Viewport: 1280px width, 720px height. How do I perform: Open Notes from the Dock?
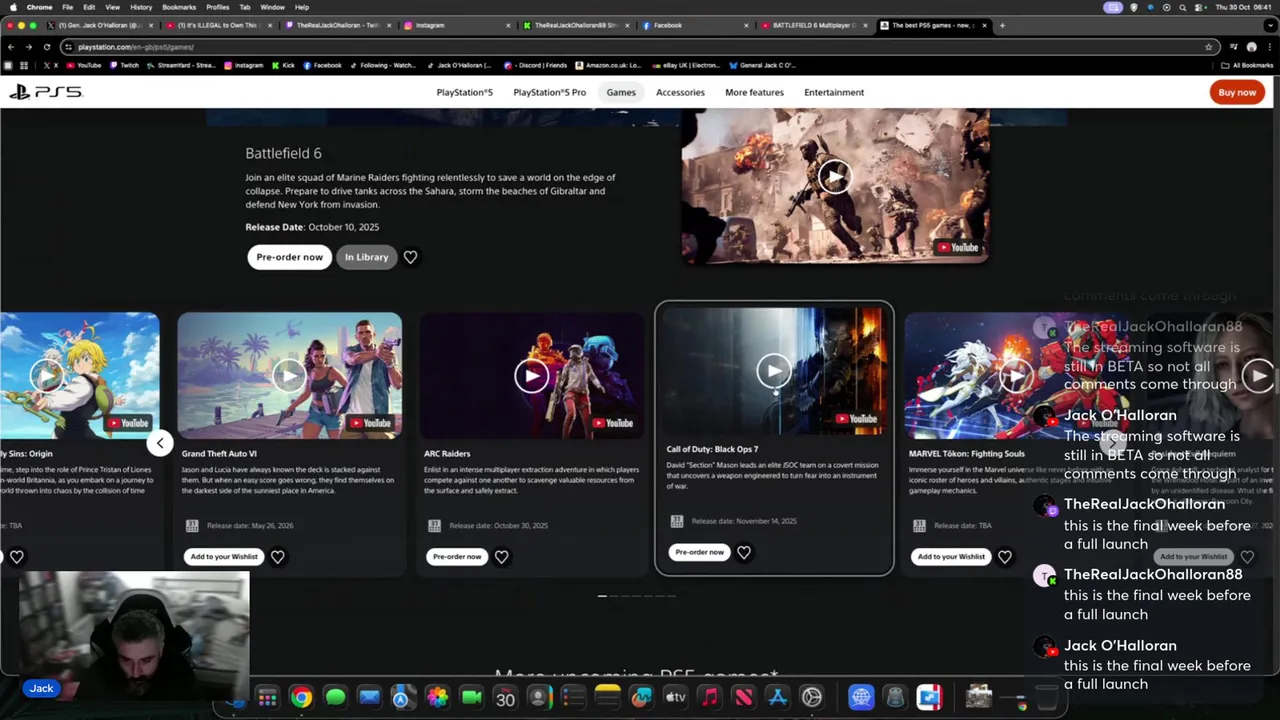pos(607,698)
